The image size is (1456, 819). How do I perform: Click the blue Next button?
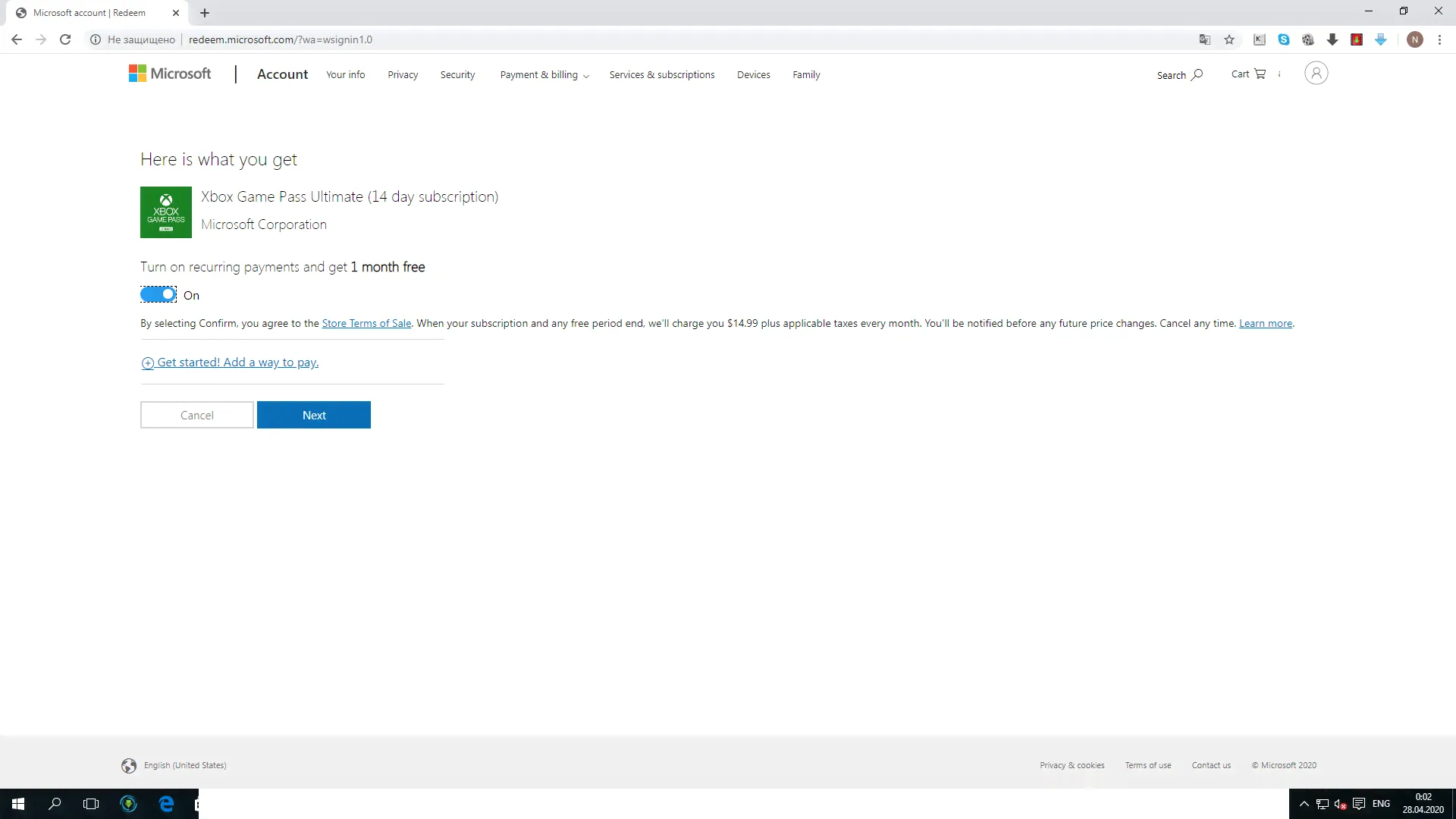pos(313,415)
